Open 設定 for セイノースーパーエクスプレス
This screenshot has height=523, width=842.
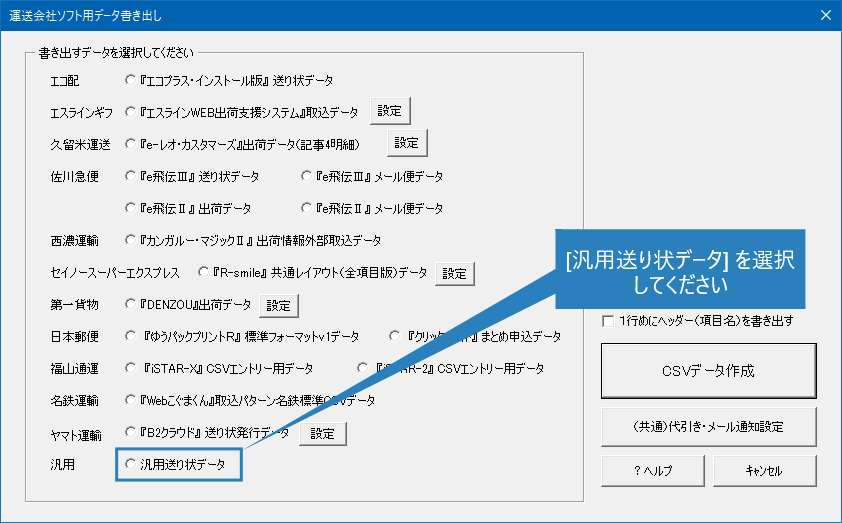[x=454, y=272]
